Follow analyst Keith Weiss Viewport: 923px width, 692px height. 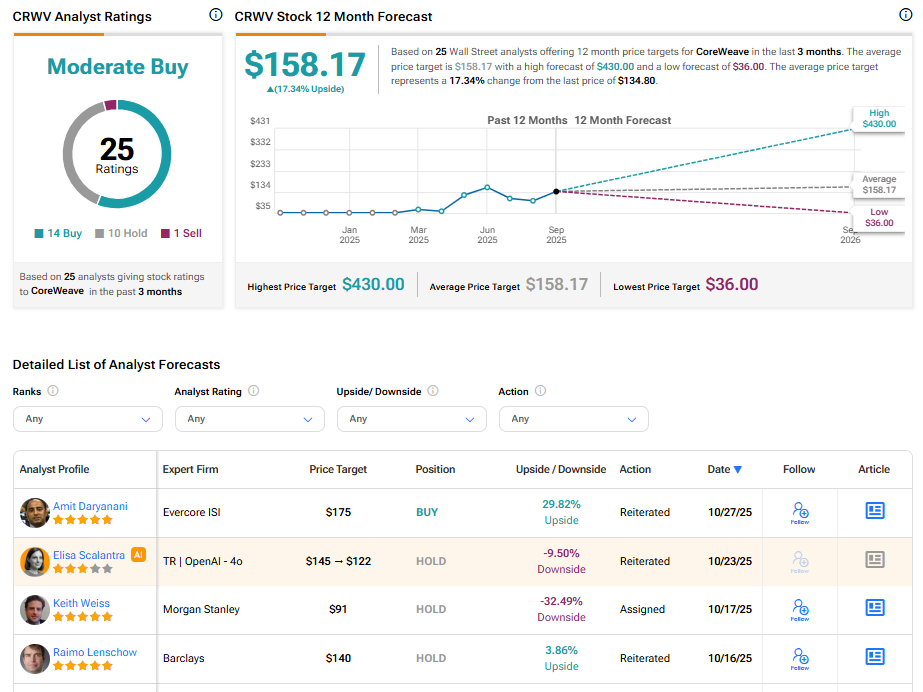point(799,609)
